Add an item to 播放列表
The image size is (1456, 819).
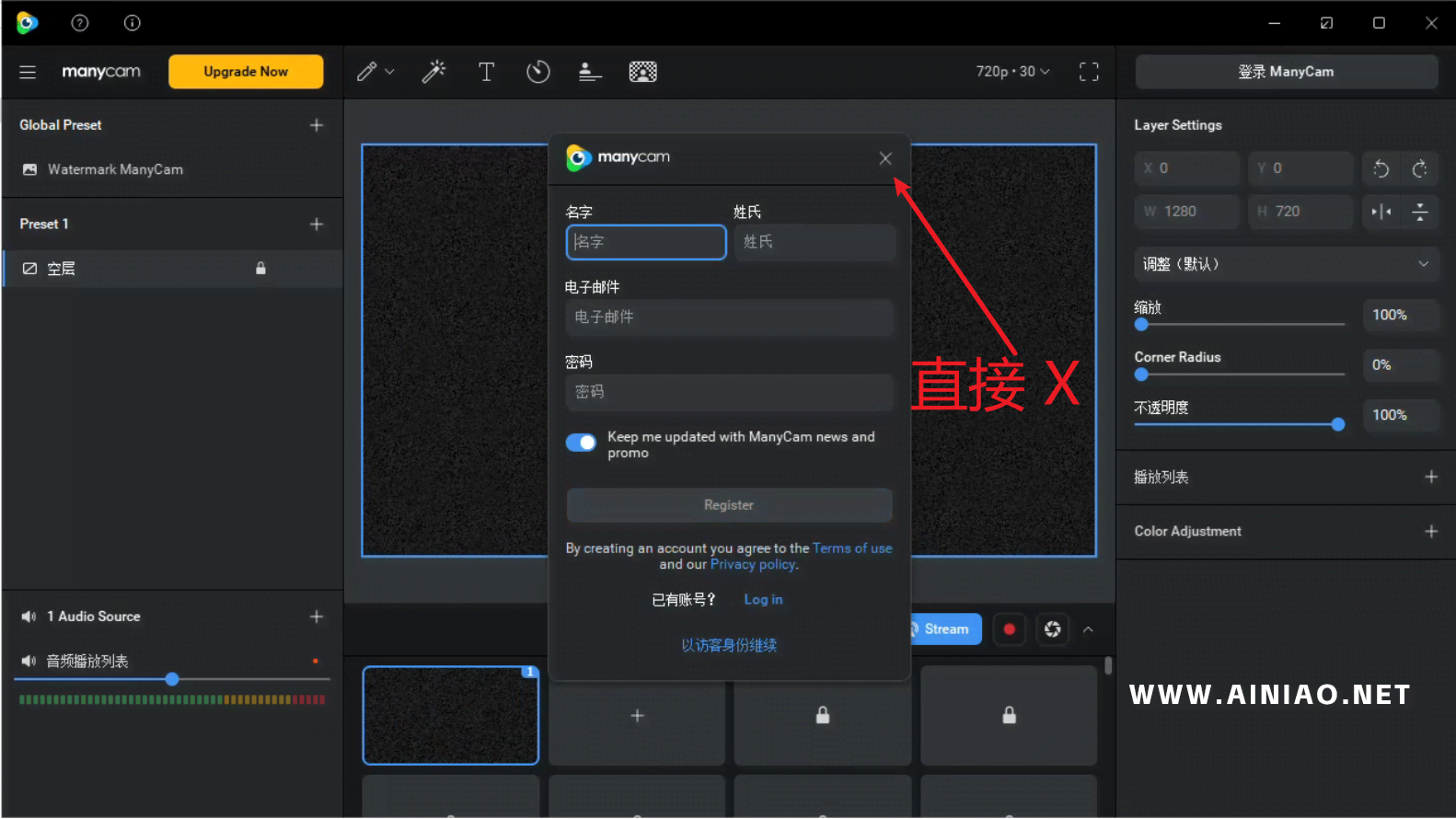(x=1431, y=477)
